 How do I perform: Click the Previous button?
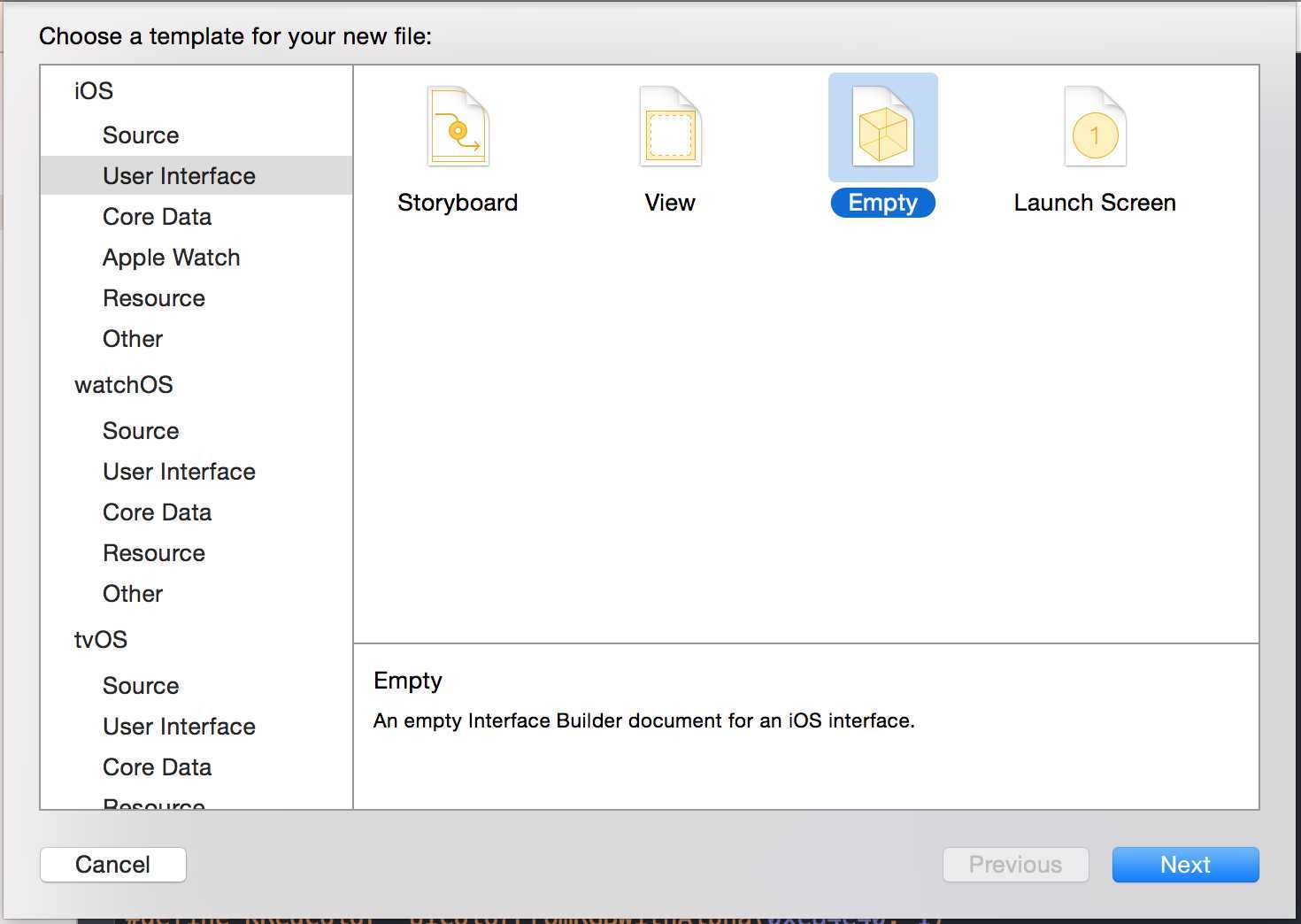(x=1015, y=865)
